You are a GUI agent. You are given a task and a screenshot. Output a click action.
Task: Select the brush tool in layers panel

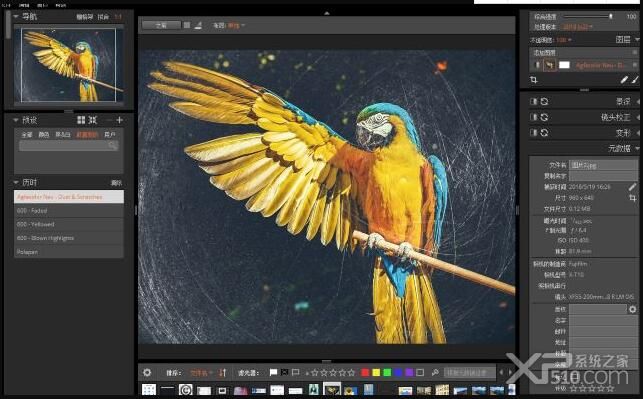click(x=635, y=80)
